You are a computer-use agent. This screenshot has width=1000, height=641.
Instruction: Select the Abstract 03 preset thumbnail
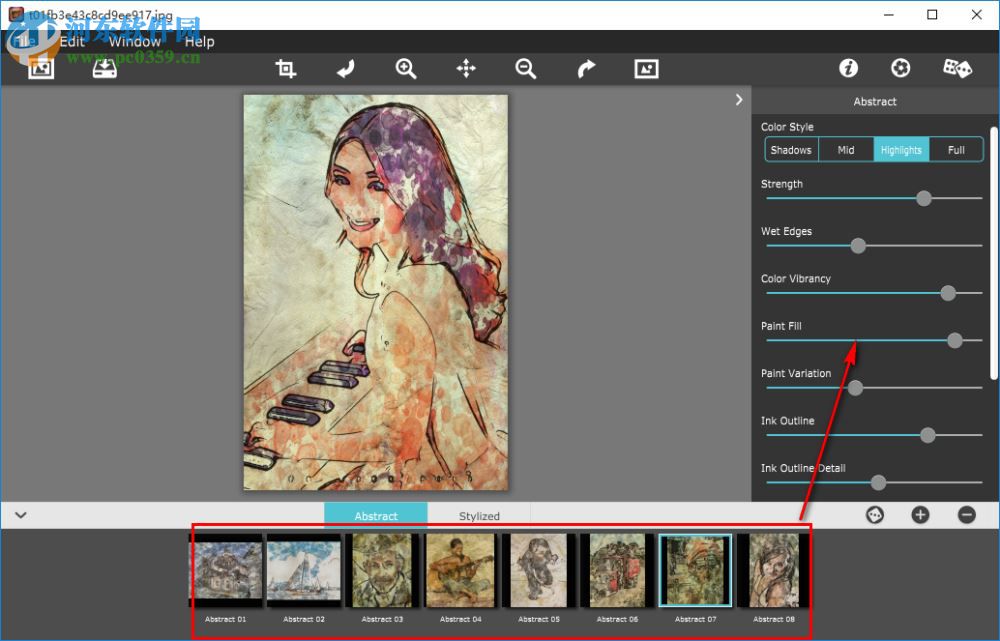point(382,570)
